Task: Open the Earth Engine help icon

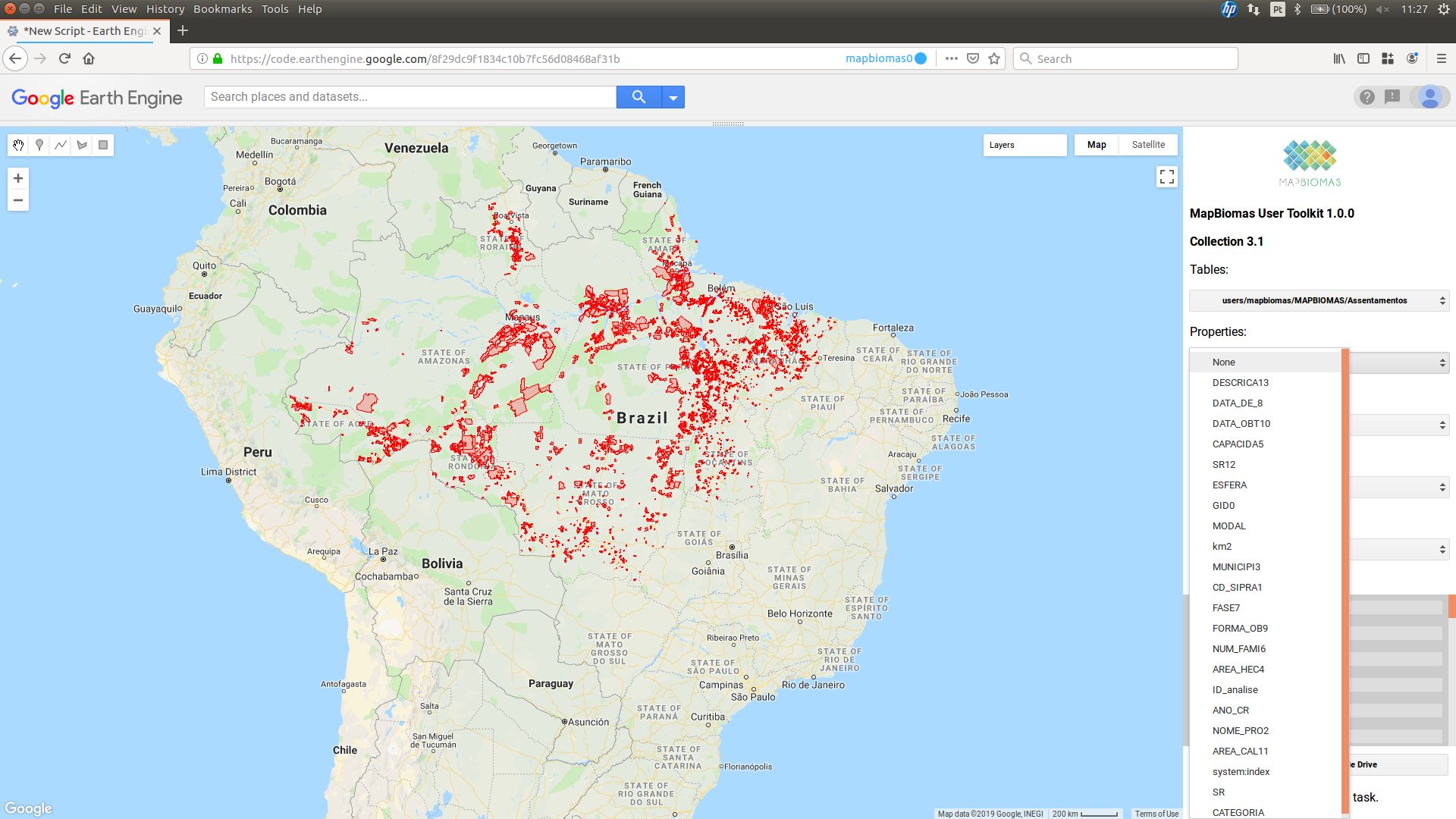Action: [1367, 97]
